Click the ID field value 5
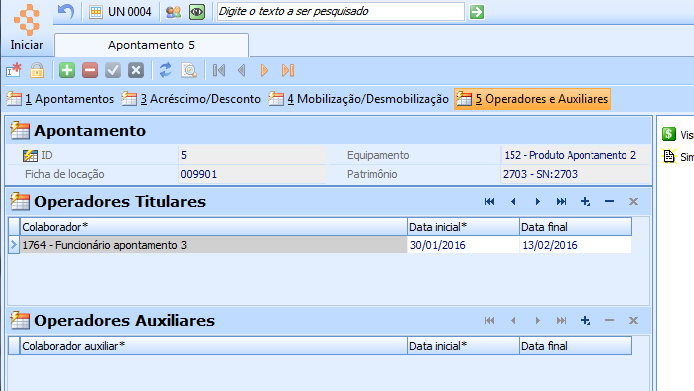Screen dimensions: 694x391 252,155
